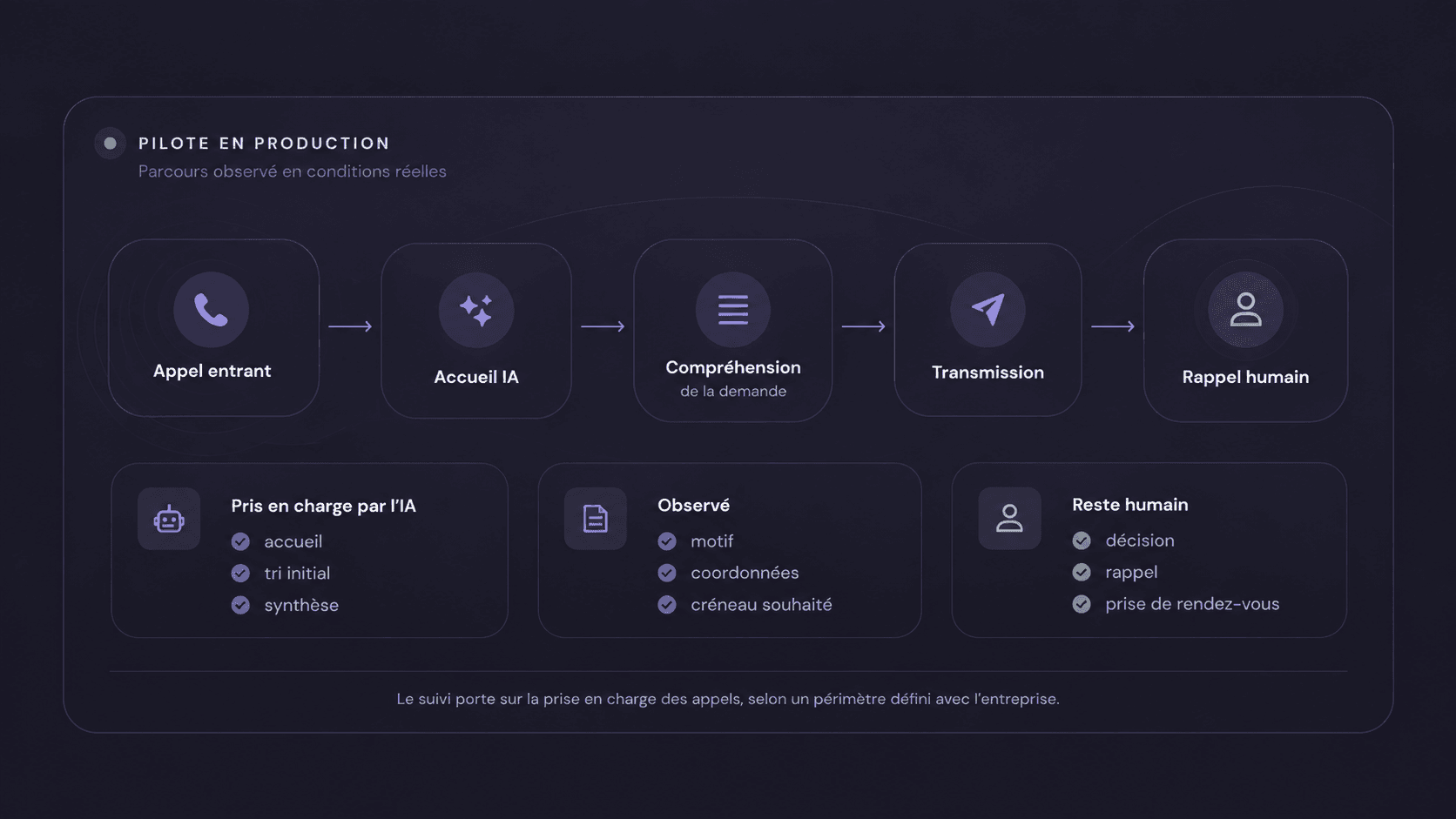Open the Observé card title
Viewport: 1456px width, 819px height.
[x=693, y=505]
